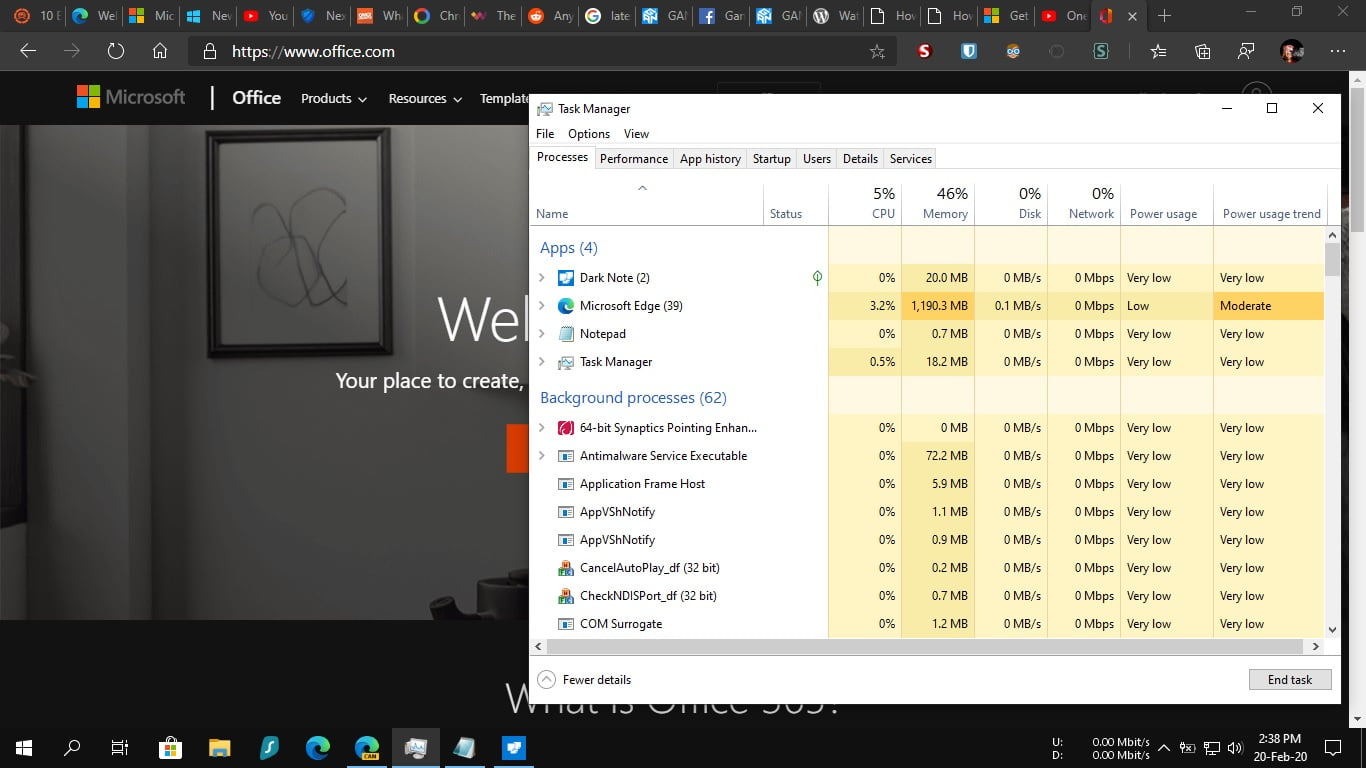
Task: Click the add-to-favorites star in the address bar
Action: (x=877, y=50)
